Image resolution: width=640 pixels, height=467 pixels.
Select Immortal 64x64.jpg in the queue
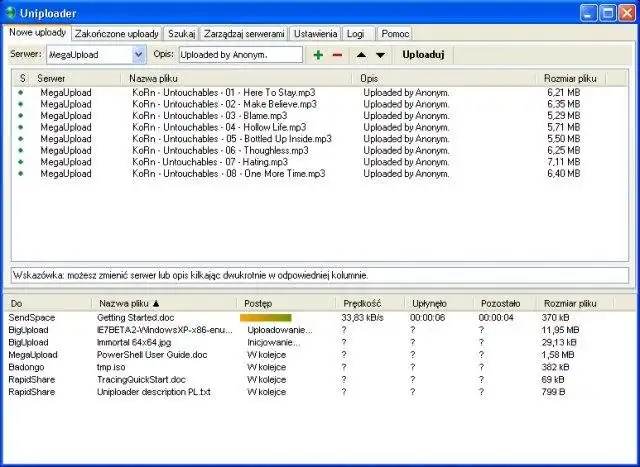coord(134,342)
